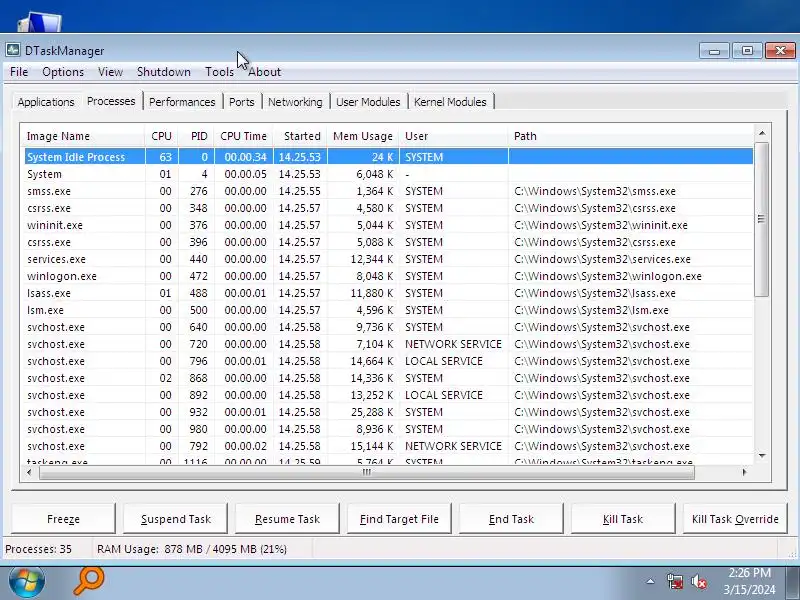Image resolution: width=800 pixels, height=600 pixels.
Task: Sort by Started column header
Action: click(x=301, y=136)
